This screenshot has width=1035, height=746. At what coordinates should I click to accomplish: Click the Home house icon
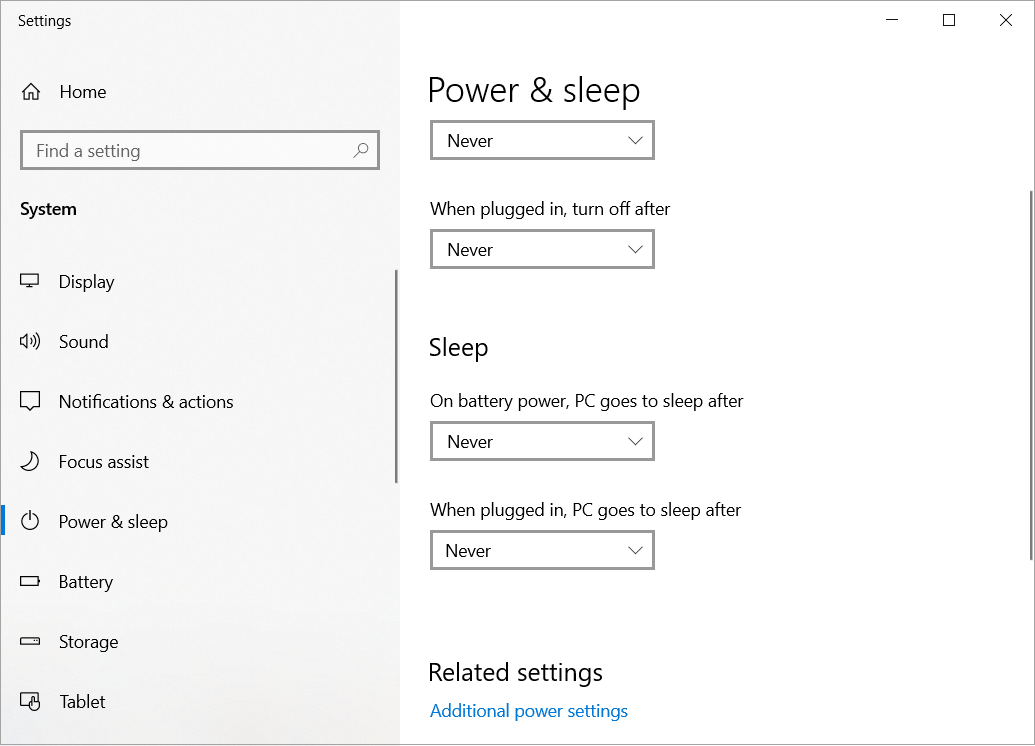tap(31, 92)
